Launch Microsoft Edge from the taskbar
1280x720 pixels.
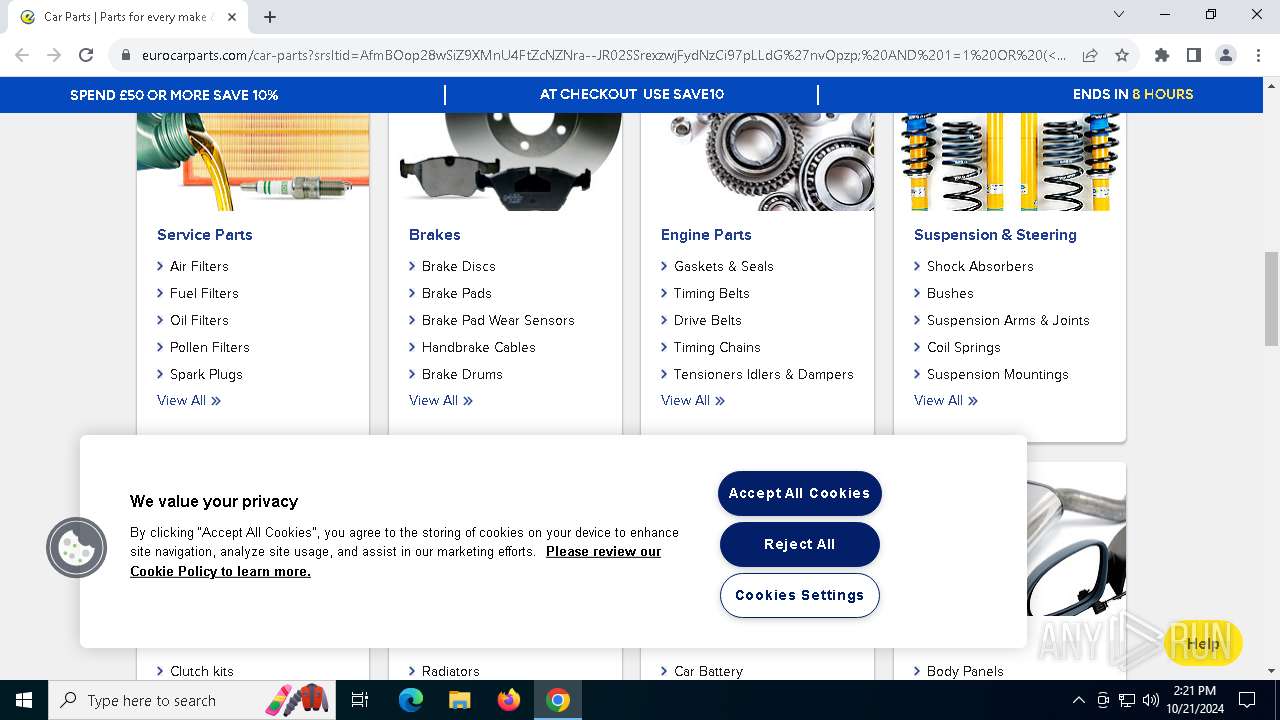coord(411,700)
